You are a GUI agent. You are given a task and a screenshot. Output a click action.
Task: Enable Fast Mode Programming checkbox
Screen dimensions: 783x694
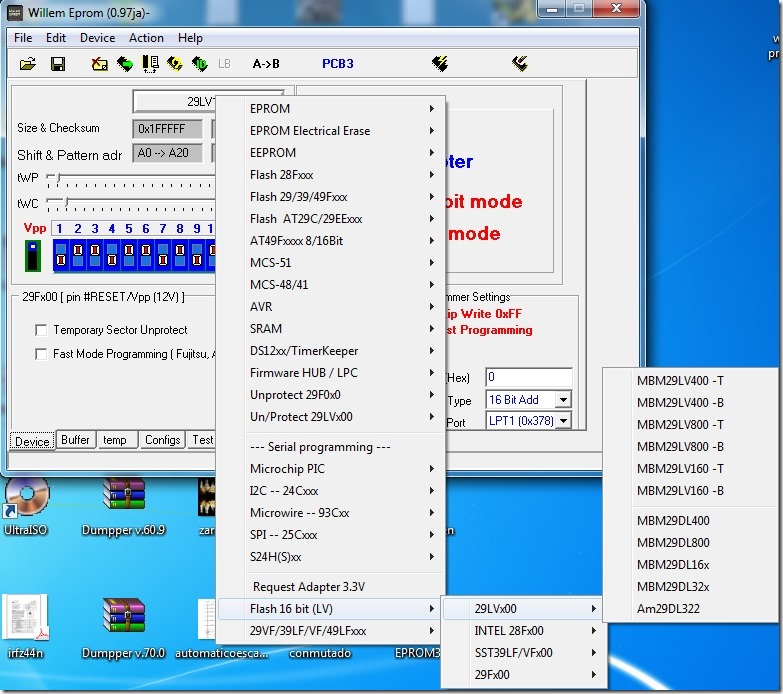tap(41, 354)
